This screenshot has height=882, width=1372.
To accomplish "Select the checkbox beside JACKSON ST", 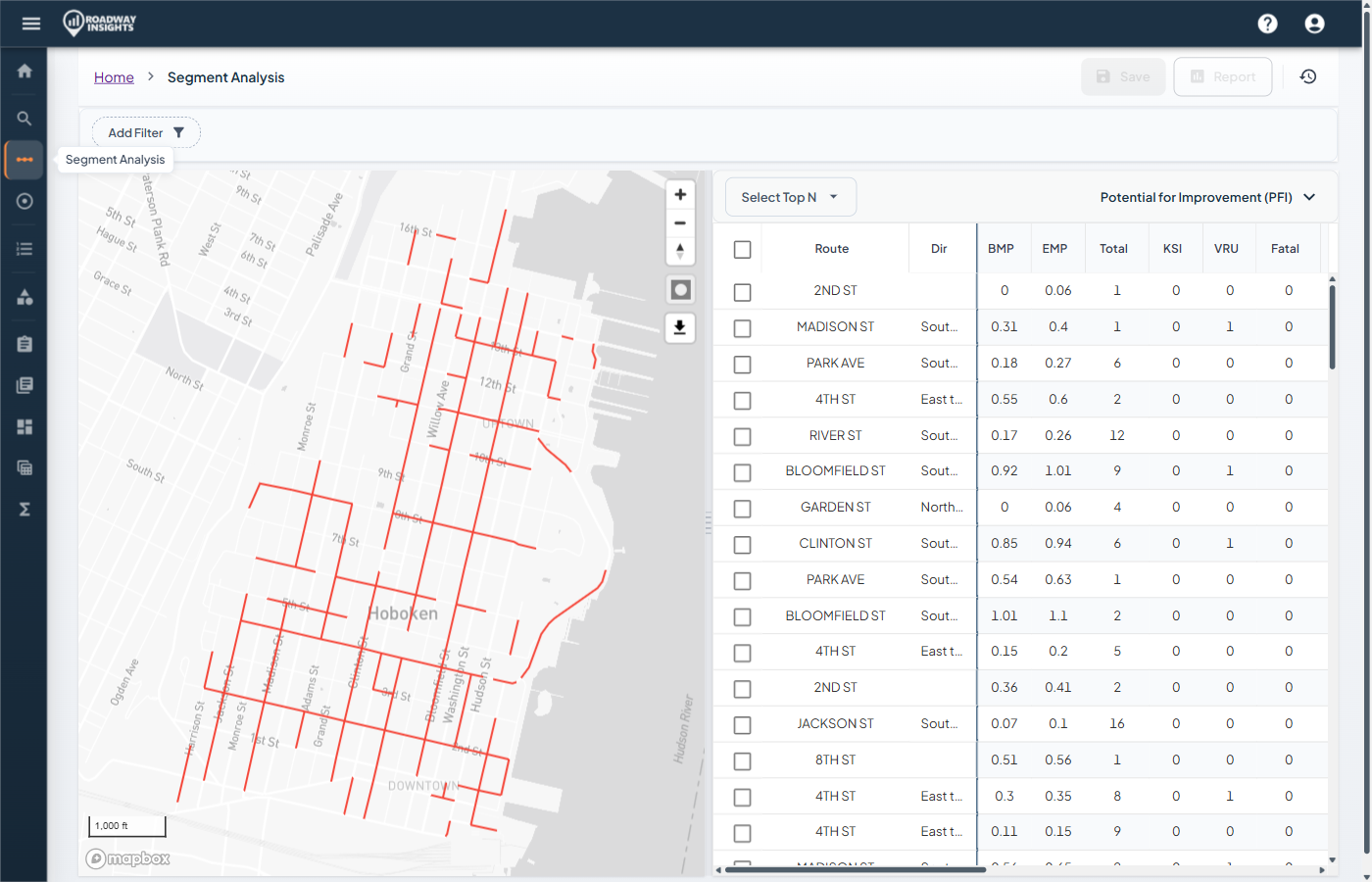I will coord(742,724).
